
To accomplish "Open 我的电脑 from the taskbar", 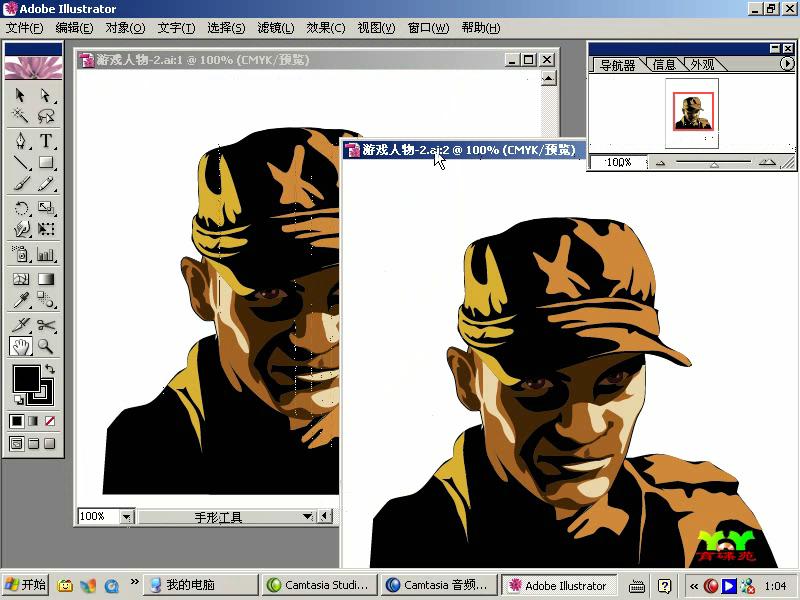I will coord(201,585).
